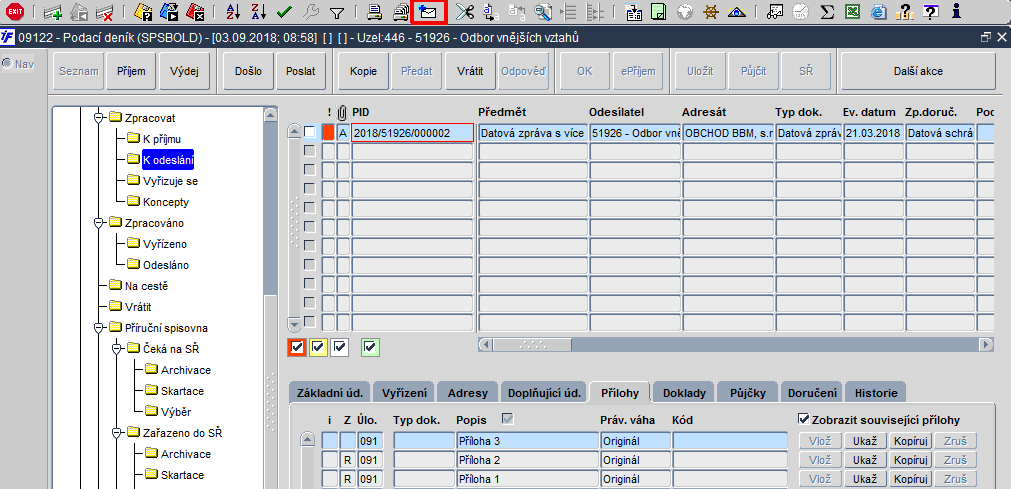Click the execute query icon with play arrow
The width and height of the screenshot is (1011, 489).
click(169, 11)
